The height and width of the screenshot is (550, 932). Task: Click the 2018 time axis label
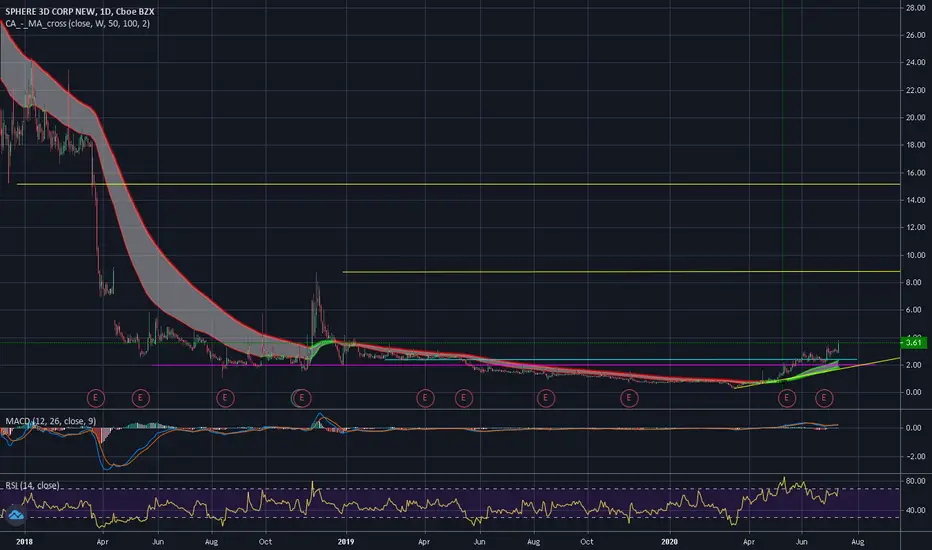pyautogui.click(x=24, y=542)
